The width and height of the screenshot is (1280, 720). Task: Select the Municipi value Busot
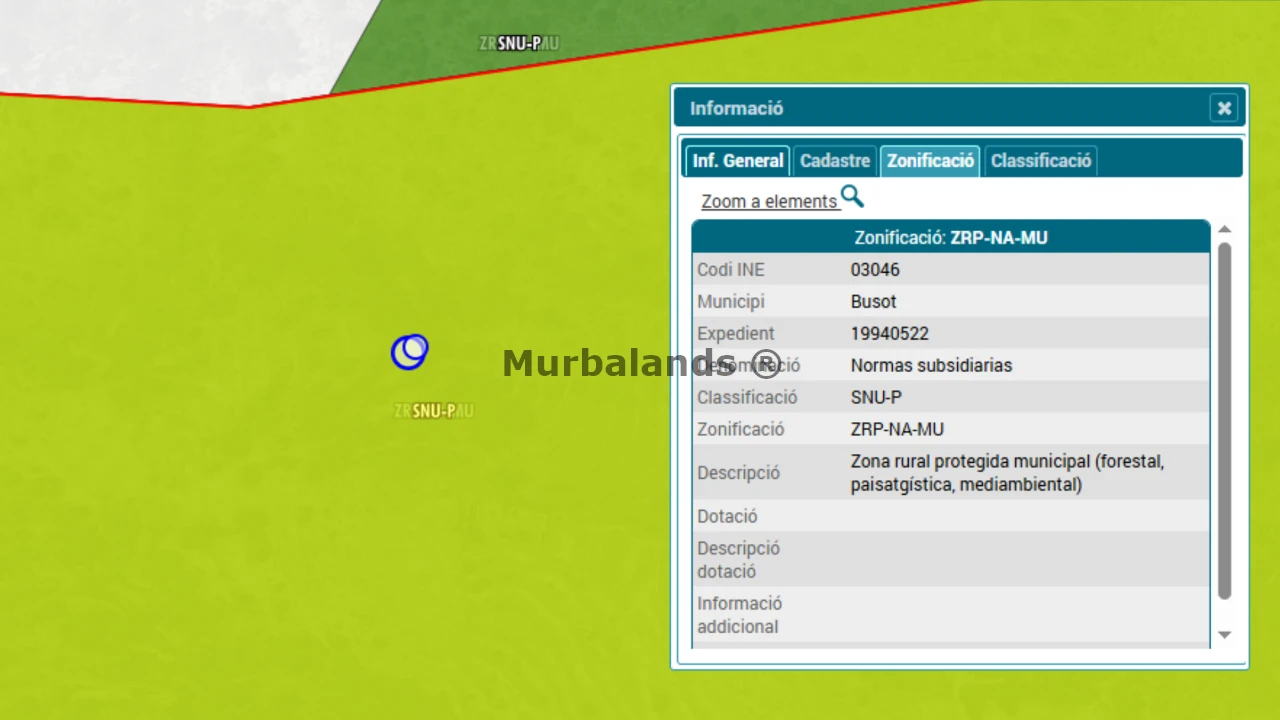tap(873, 302)
